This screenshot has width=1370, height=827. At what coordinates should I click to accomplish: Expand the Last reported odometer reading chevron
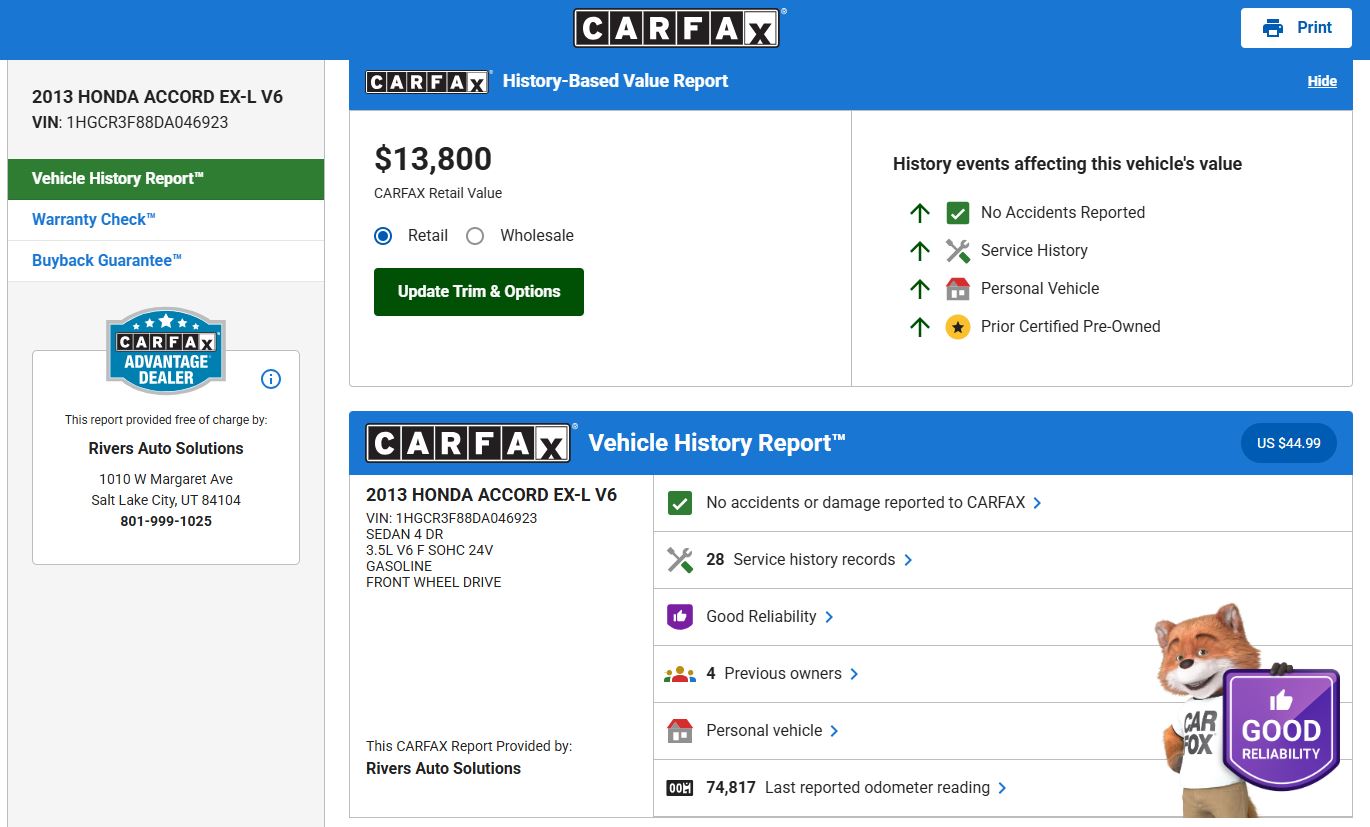pos(1002,788)
